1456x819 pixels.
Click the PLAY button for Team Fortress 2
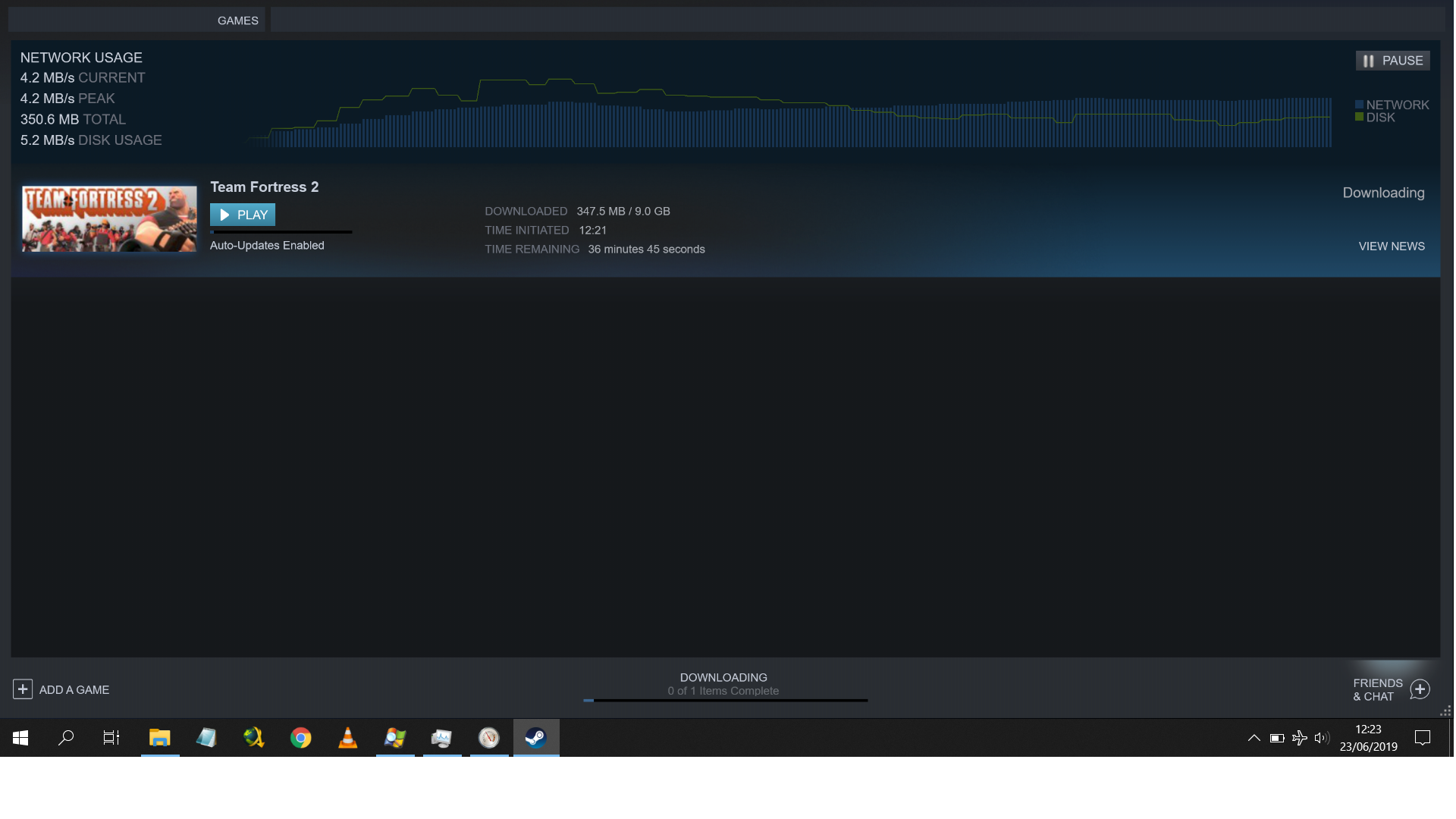pos(243,215)
